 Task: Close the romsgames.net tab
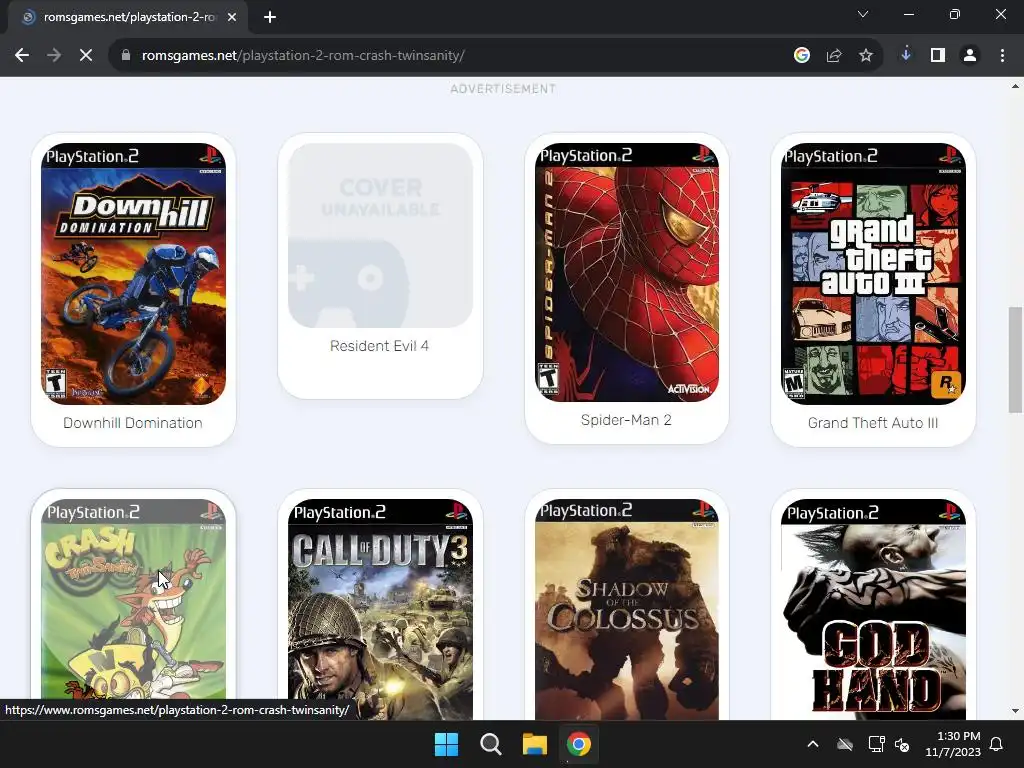(x=232, y=17)
